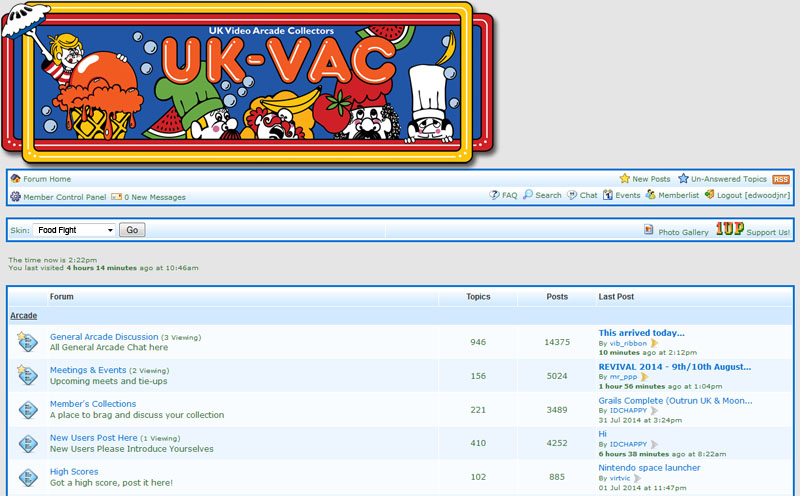Click the Member's Collections forum icon
This screenshot has width=800, height=496.
(x=28, y=409)
